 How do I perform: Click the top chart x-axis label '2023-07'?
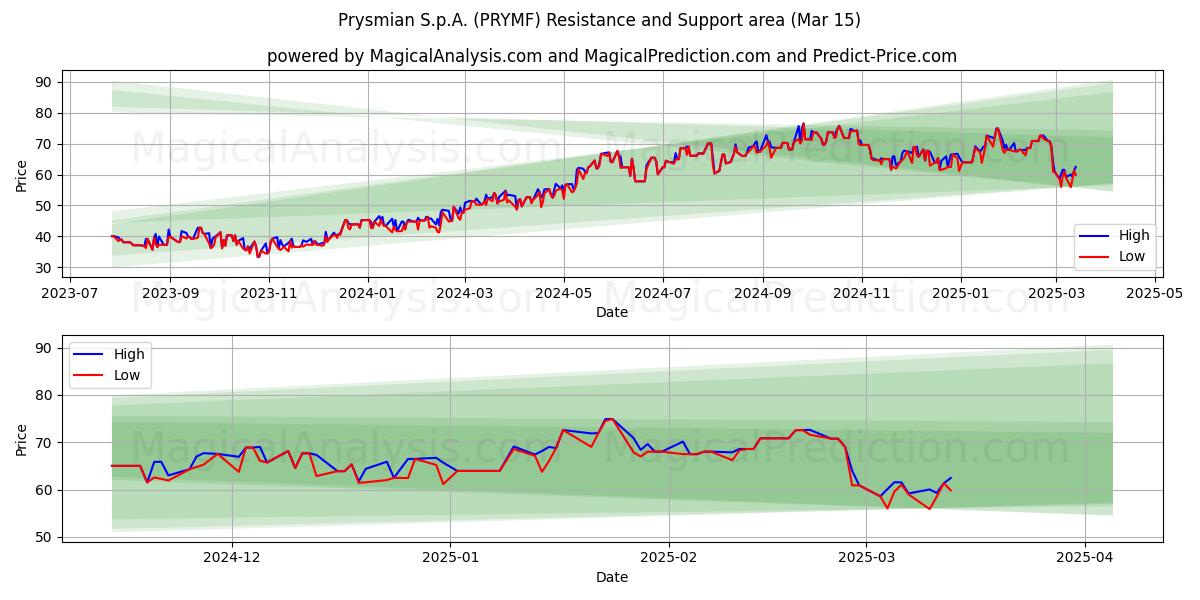tap(70, 294)
